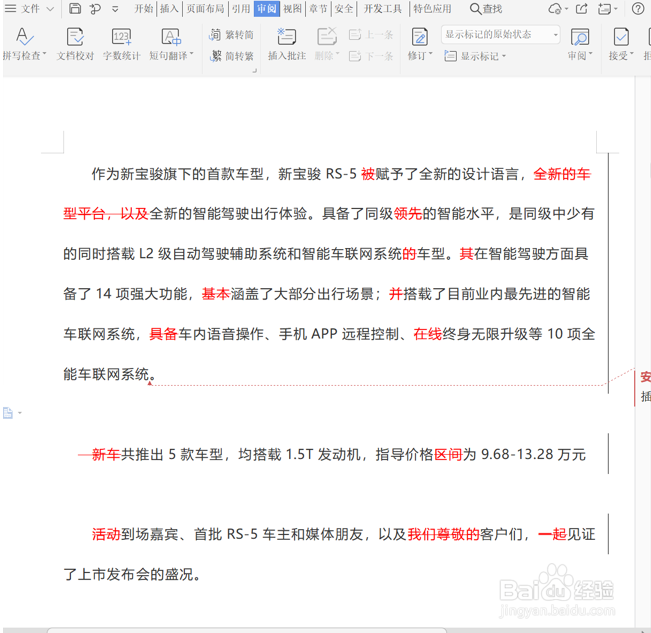This screenshot has width=651, height=633.
Task: Open 字数统计 word count
Action: tap(122, 44)
